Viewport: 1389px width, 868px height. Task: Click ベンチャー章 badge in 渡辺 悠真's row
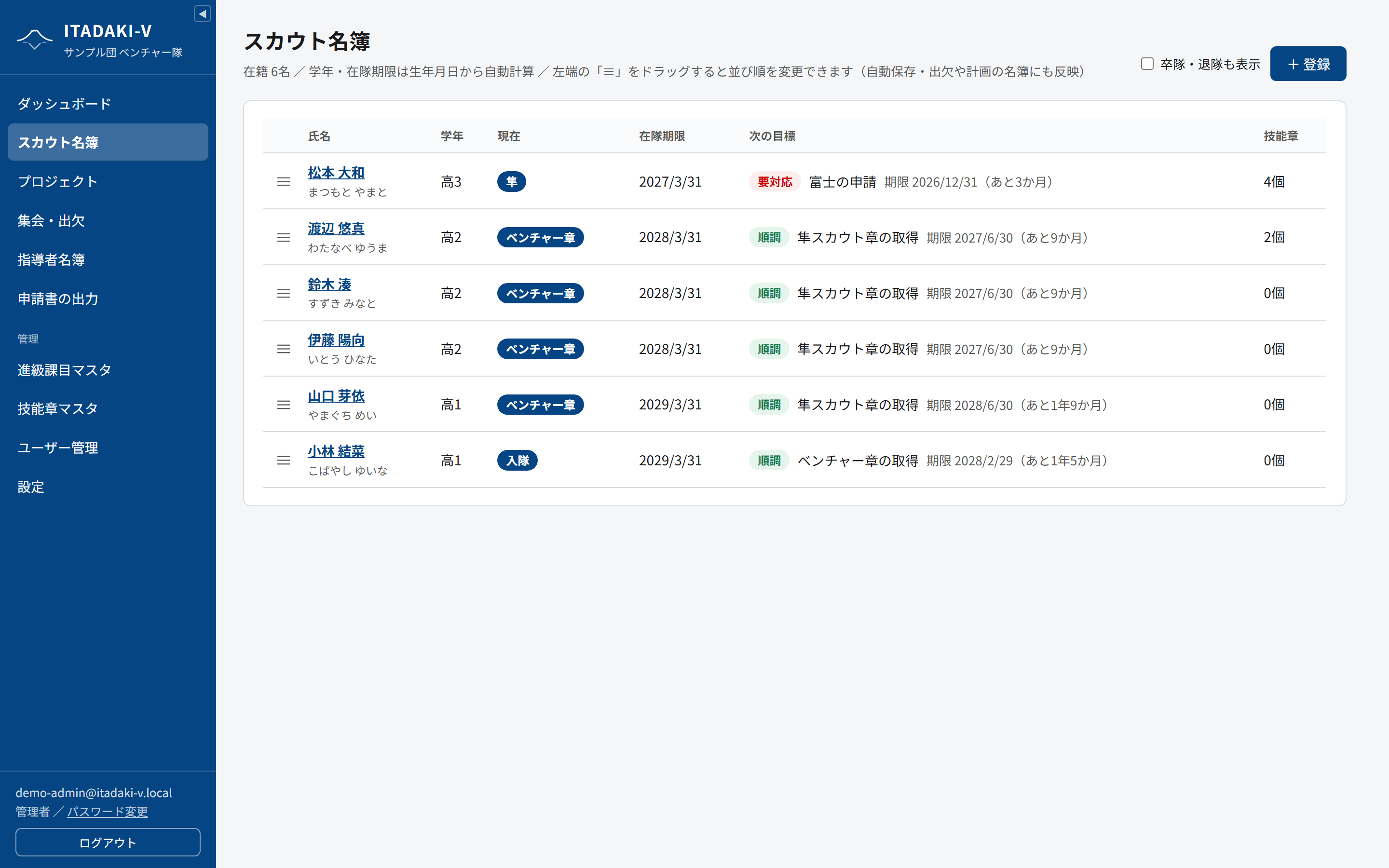click(x=540, y=237)
